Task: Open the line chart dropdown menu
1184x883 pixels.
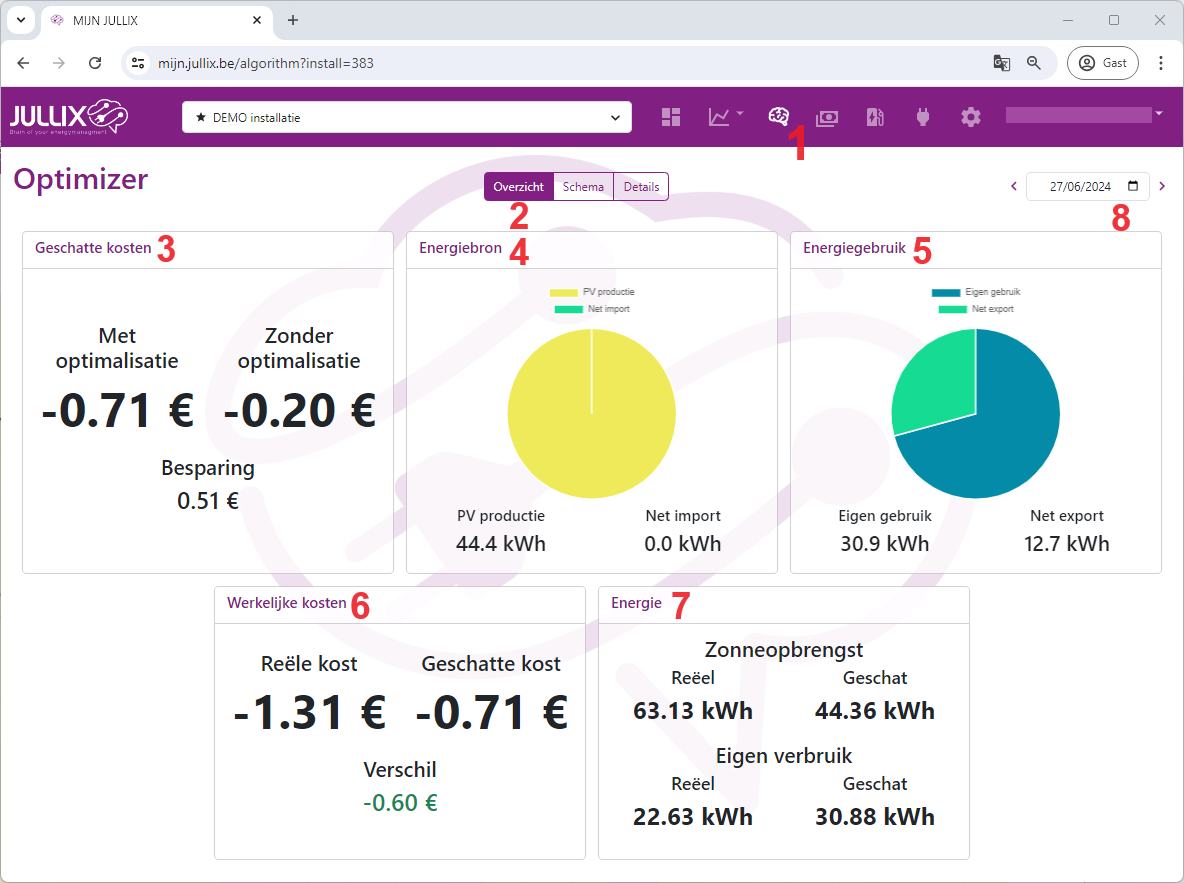Action: 725,117
